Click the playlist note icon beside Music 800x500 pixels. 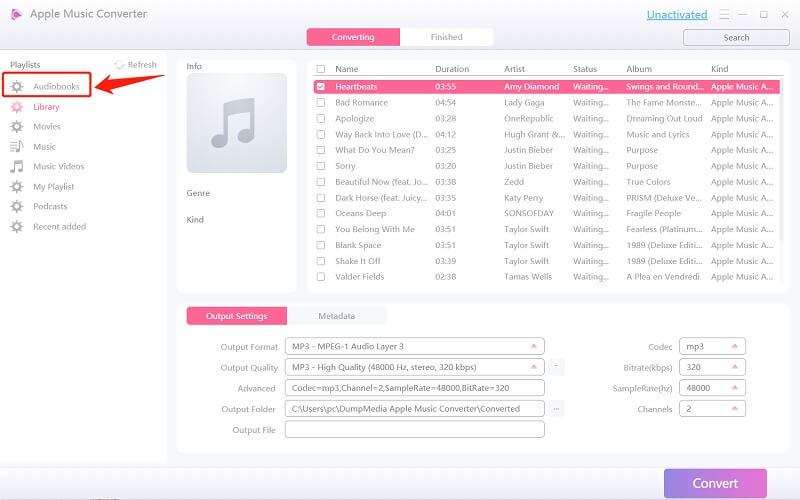(x=17, y=146)
